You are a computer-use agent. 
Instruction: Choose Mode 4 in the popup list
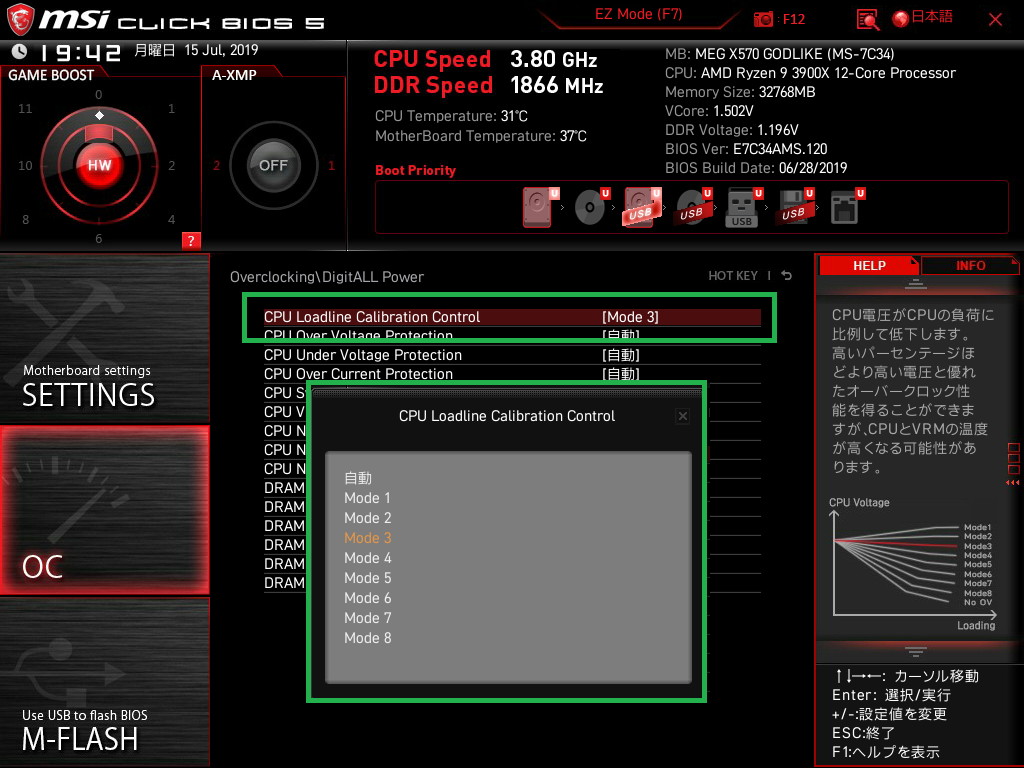(x=368, y=558)
